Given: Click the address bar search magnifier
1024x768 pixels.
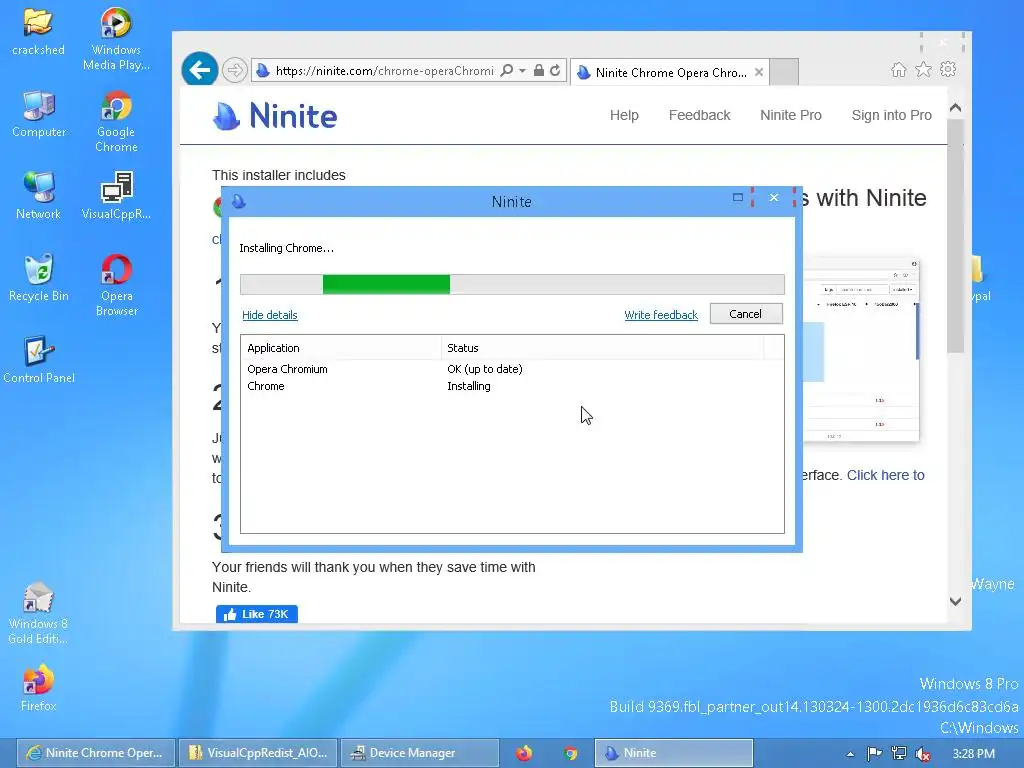Looking at the screenshot, I should (506, 71).
